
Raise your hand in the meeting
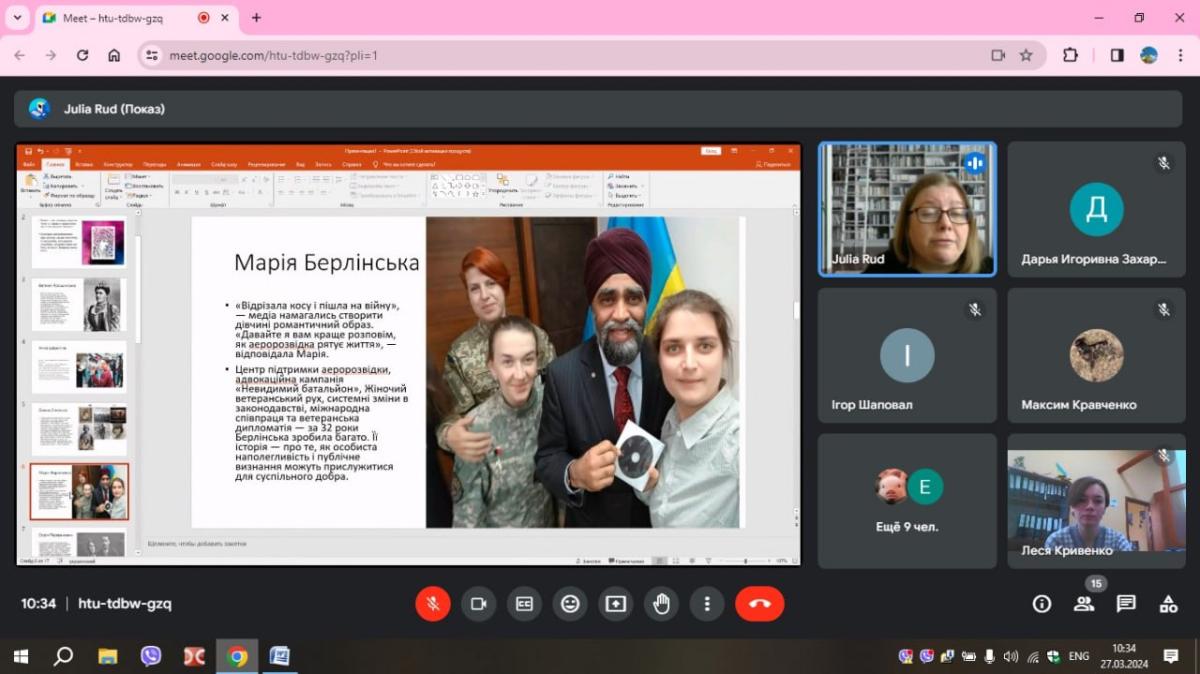point(661,604)
